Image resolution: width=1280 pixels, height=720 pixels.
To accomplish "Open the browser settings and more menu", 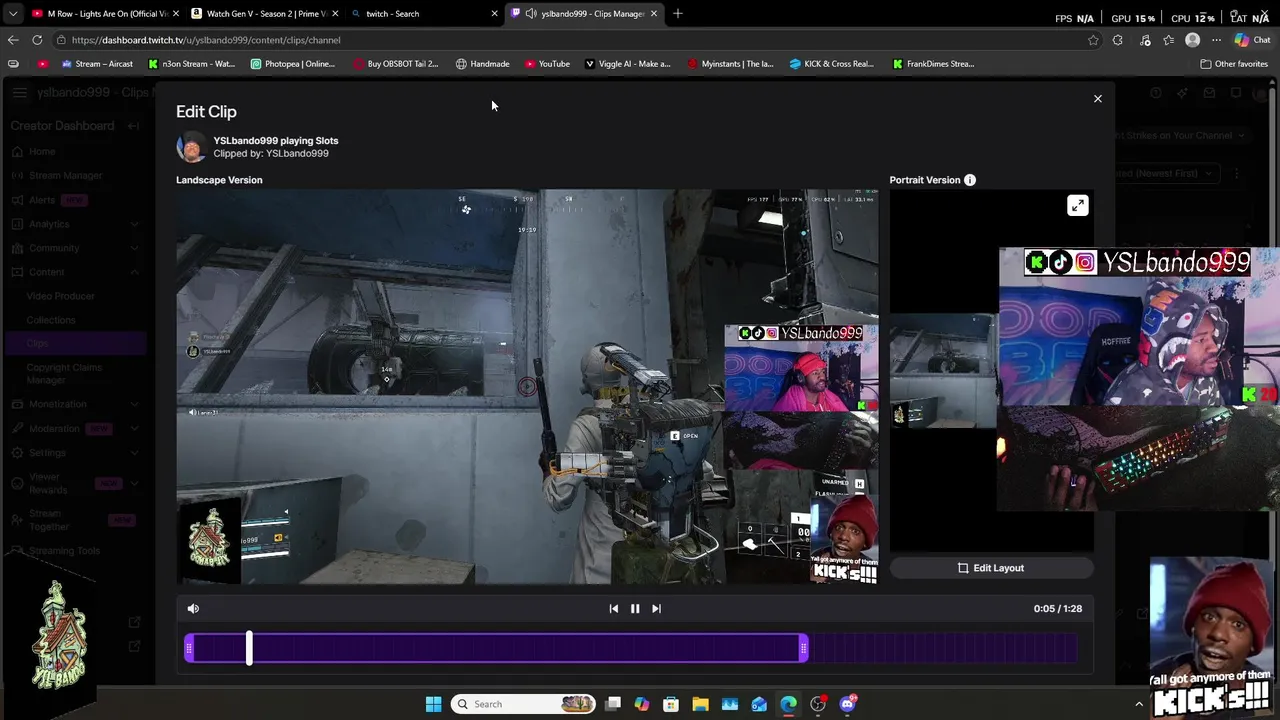I will pos(1216,40).
